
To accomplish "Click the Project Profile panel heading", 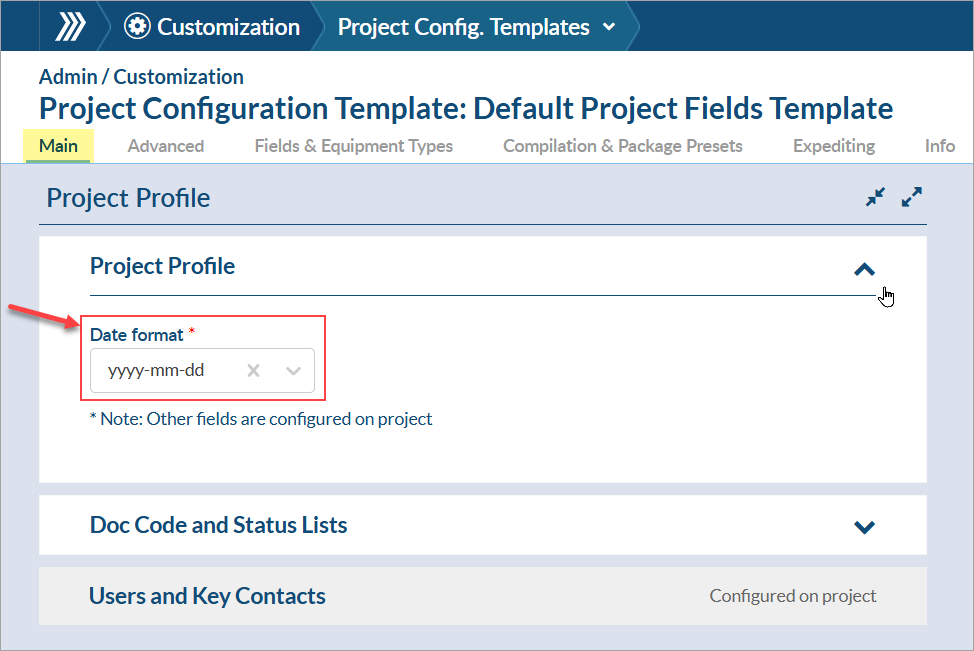I will coord(129,198).
